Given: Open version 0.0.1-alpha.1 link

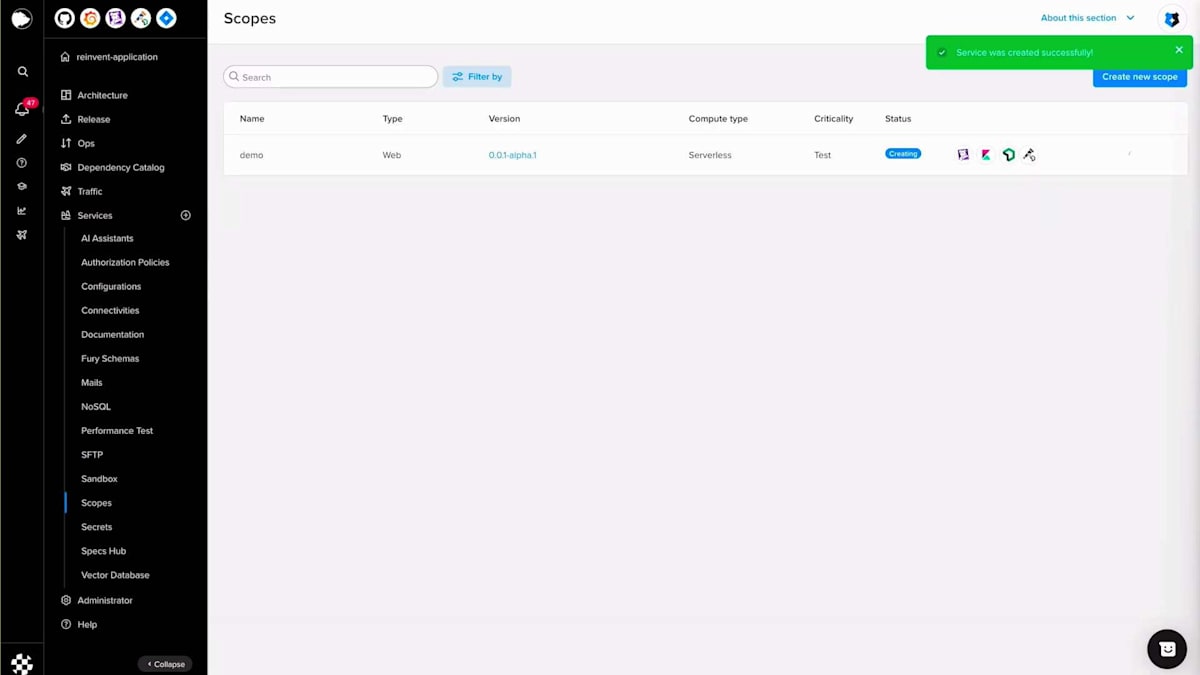Looking at the screenshot, I should [512, 155].
